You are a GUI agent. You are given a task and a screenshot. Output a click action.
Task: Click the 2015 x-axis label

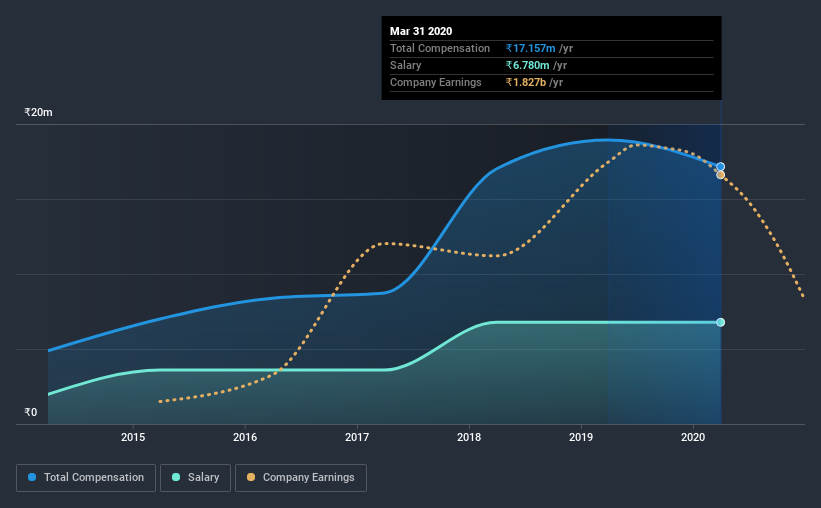click(133, 437)
